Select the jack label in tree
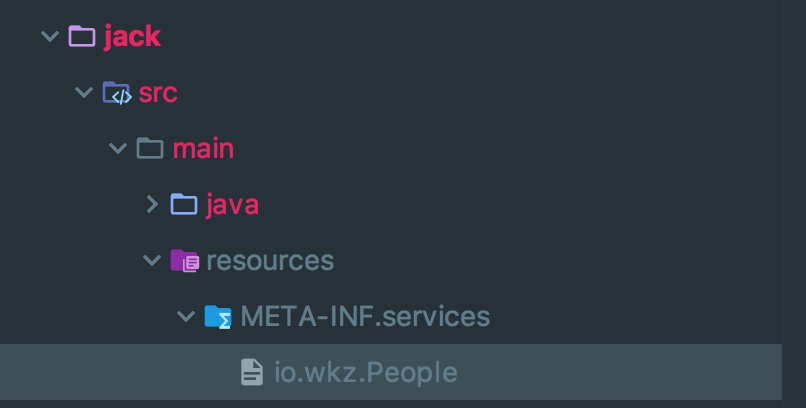Screen dimensions: 806x408 point(132,37)
